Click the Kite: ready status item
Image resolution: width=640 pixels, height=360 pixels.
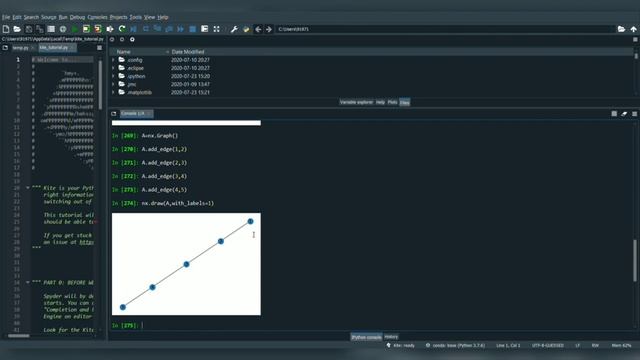[400, 345]
